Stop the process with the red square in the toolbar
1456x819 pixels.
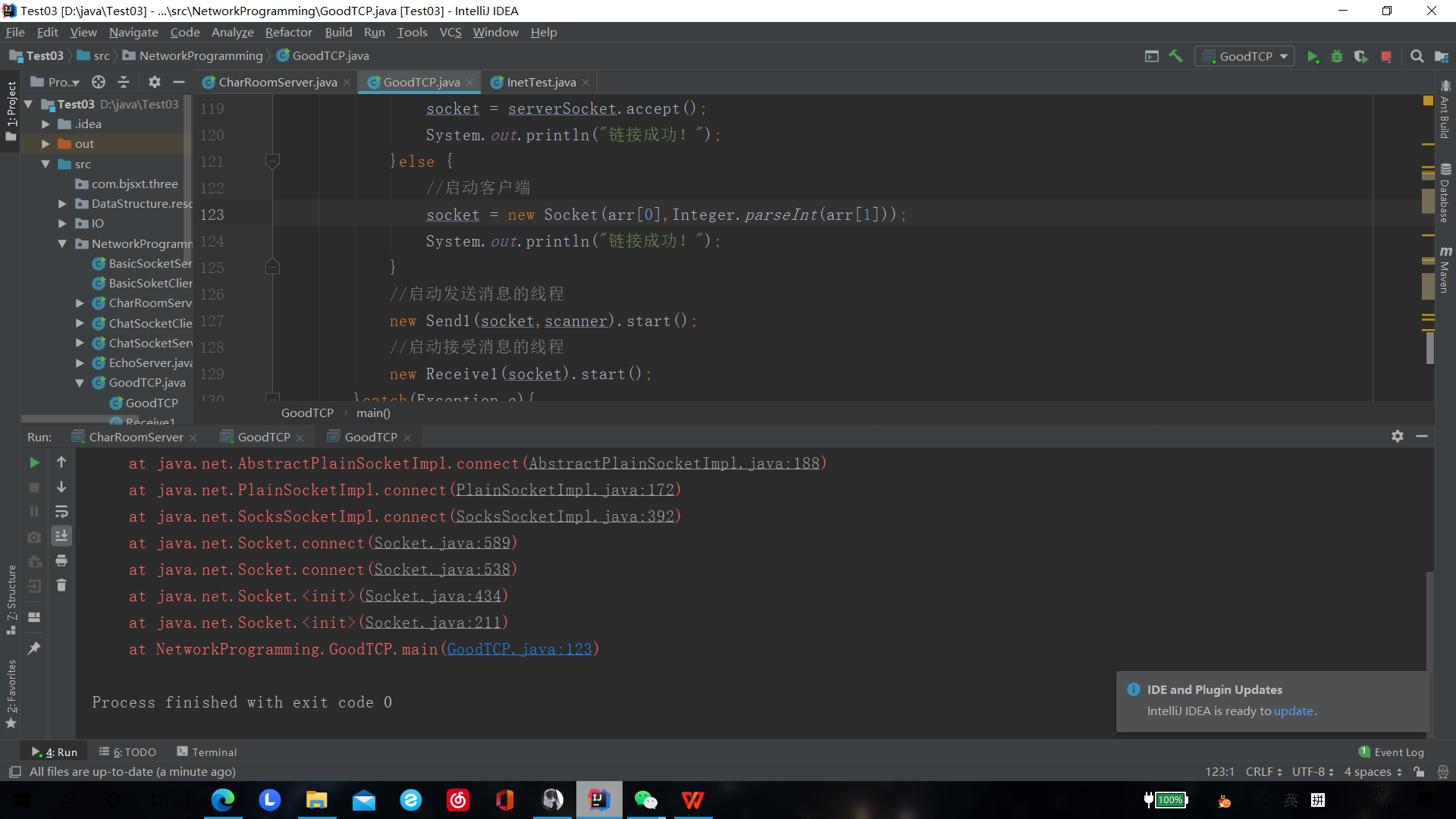(x=1386, y=57)
